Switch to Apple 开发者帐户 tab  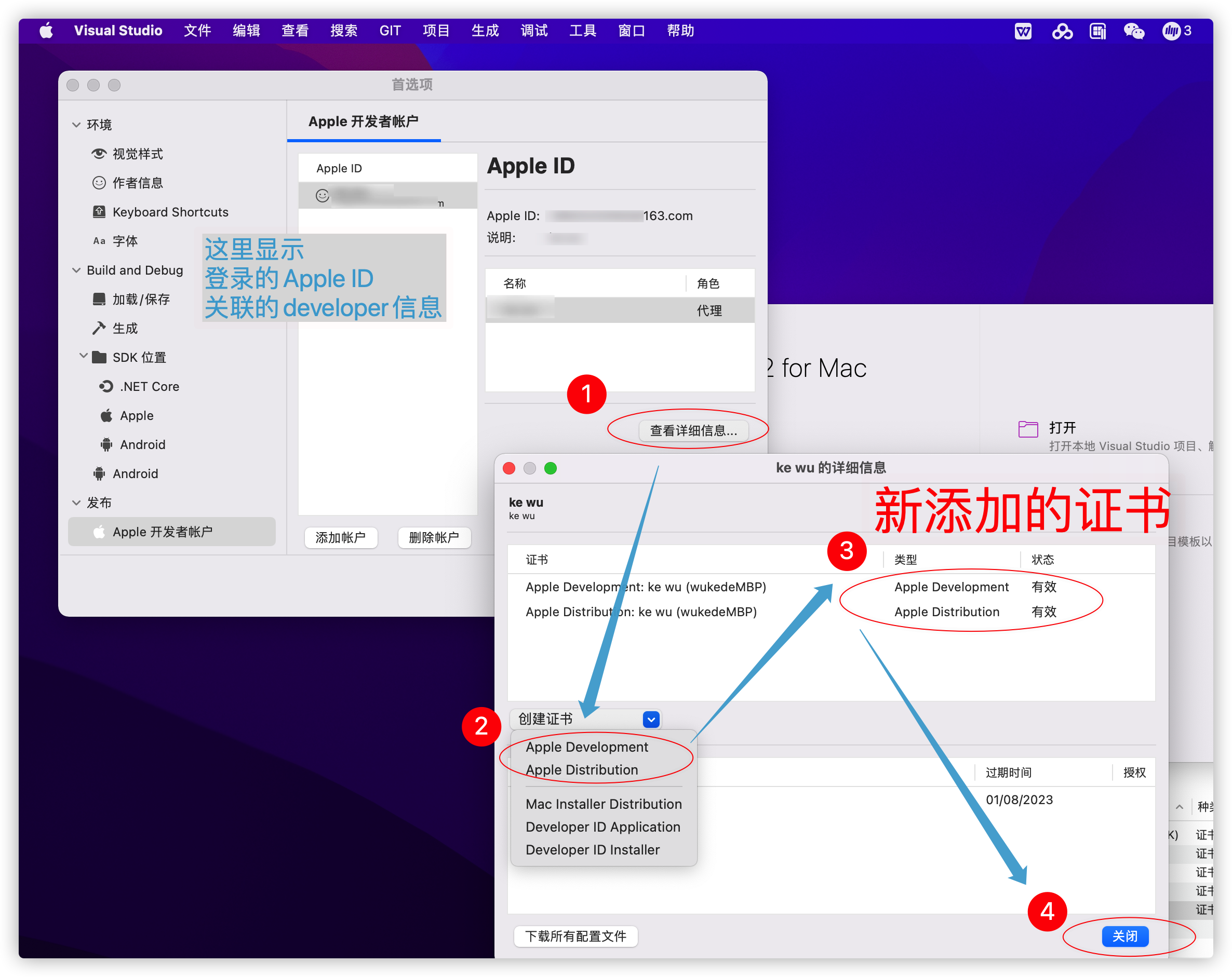tap(364, 121)
